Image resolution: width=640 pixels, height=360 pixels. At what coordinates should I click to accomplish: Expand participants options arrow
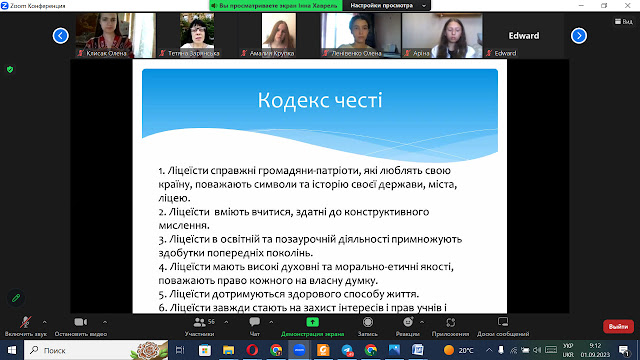pos(226,322)
